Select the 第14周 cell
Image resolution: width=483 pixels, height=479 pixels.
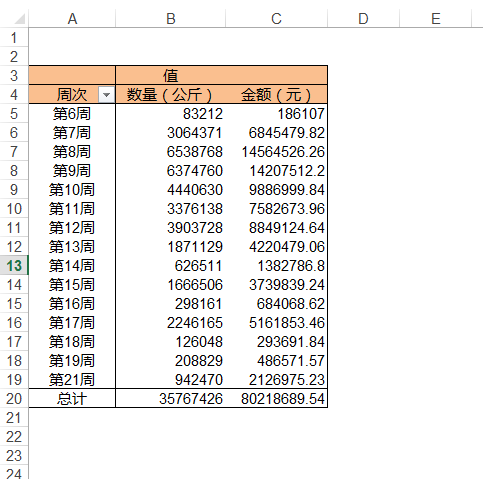[x=72, y=266]
